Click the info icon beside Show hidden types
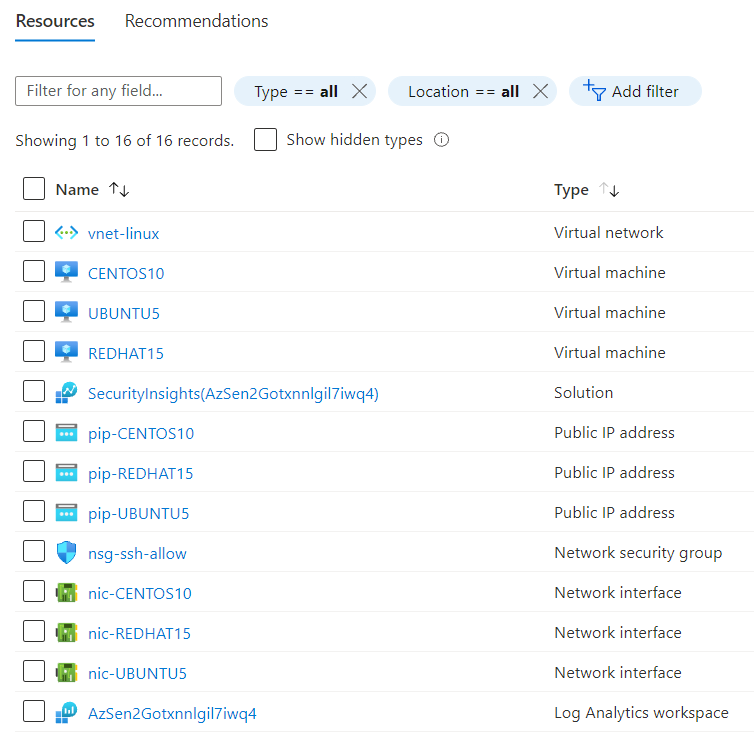The height and width of the screenshot is (733, 754). tap(441, 139)
